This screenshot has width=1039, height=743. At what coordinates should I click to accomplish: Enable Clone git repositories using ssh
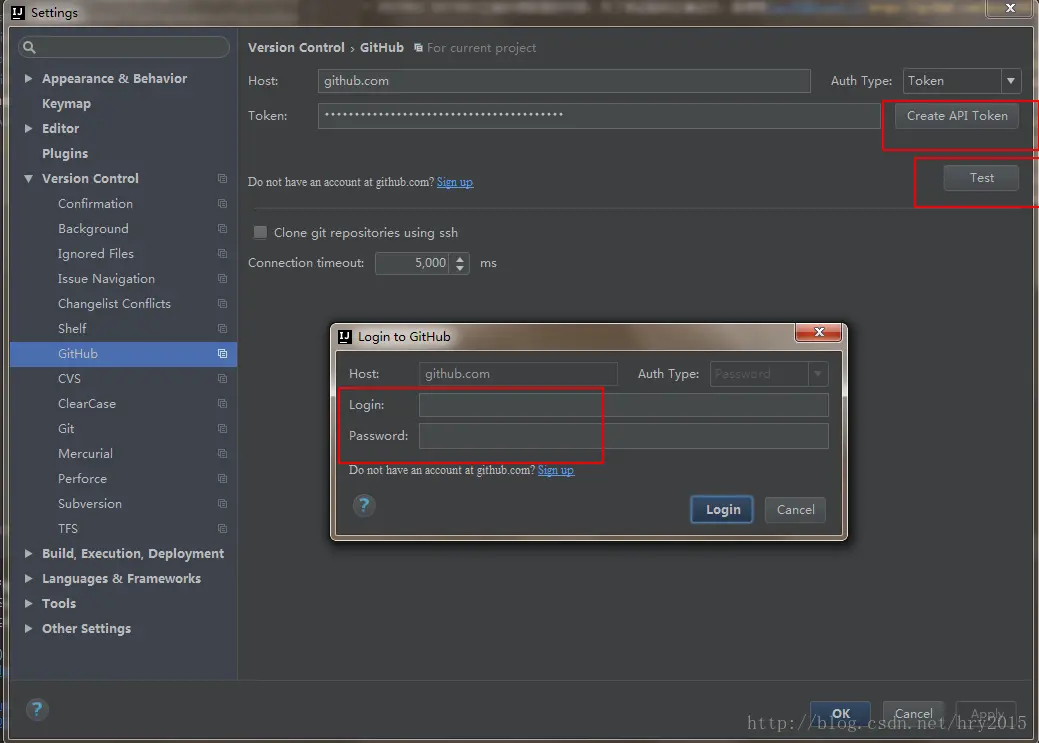(260, 233)
